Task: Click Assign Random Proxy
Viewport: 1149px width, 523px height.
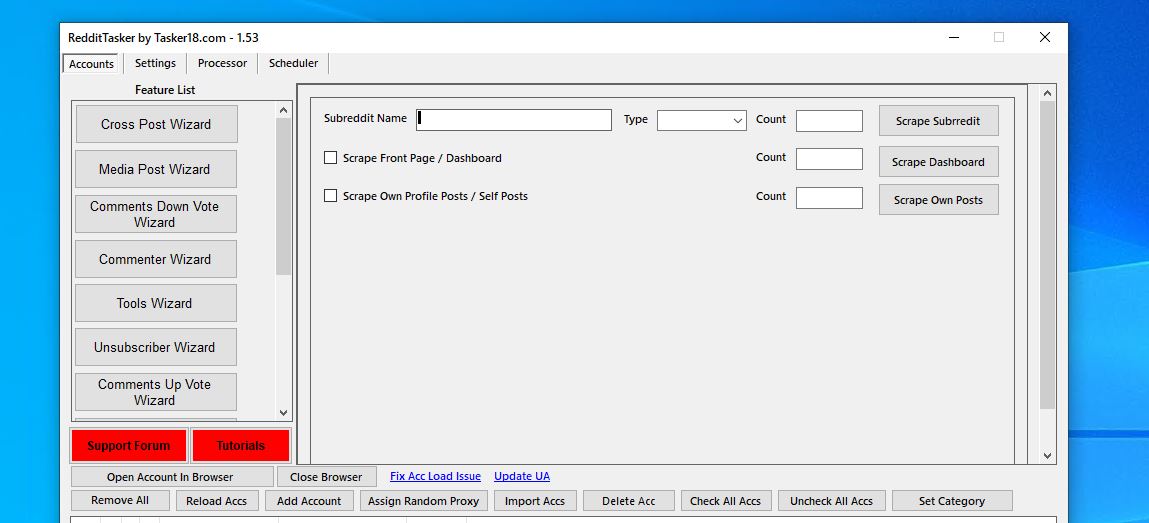Action: coord(424,501)
